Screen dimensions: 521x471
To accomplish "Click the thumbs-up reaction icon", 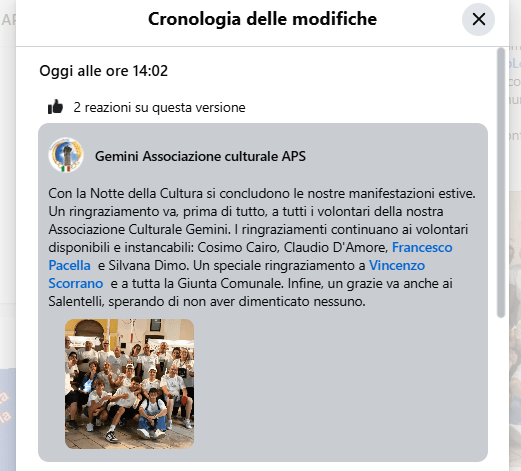I will (x=55, y=107).
